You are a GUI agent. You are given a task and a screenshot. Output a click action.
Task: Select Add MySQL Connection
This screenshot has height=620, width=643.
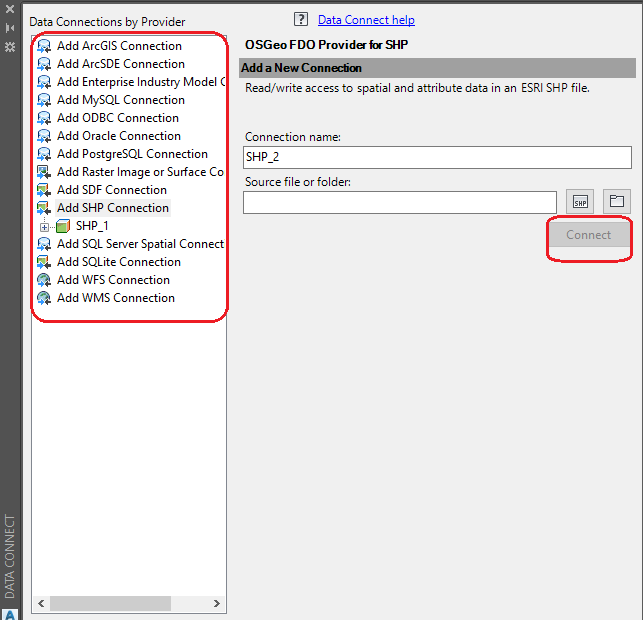121,100
